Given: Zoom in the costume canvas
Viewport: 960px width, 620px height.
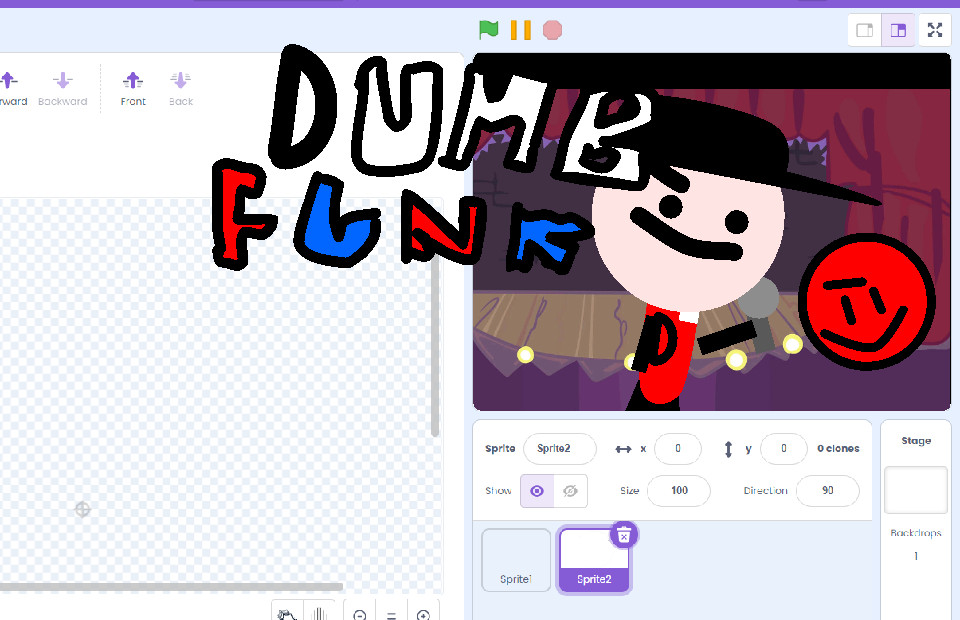Looking at the screenshot, I should (423, 614).
